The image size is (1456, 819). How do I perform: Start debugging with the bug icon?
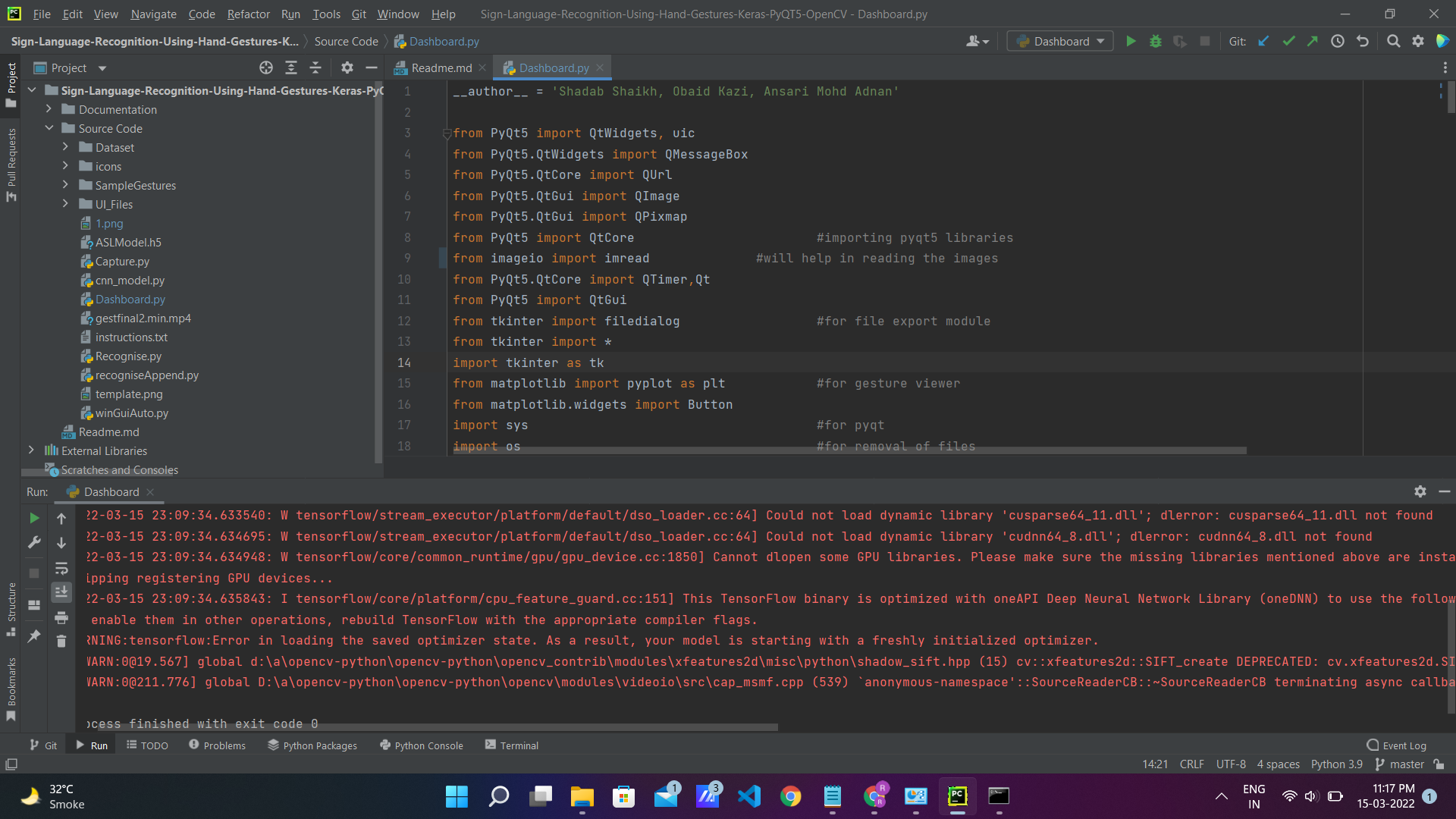(x=1155, y=41)
